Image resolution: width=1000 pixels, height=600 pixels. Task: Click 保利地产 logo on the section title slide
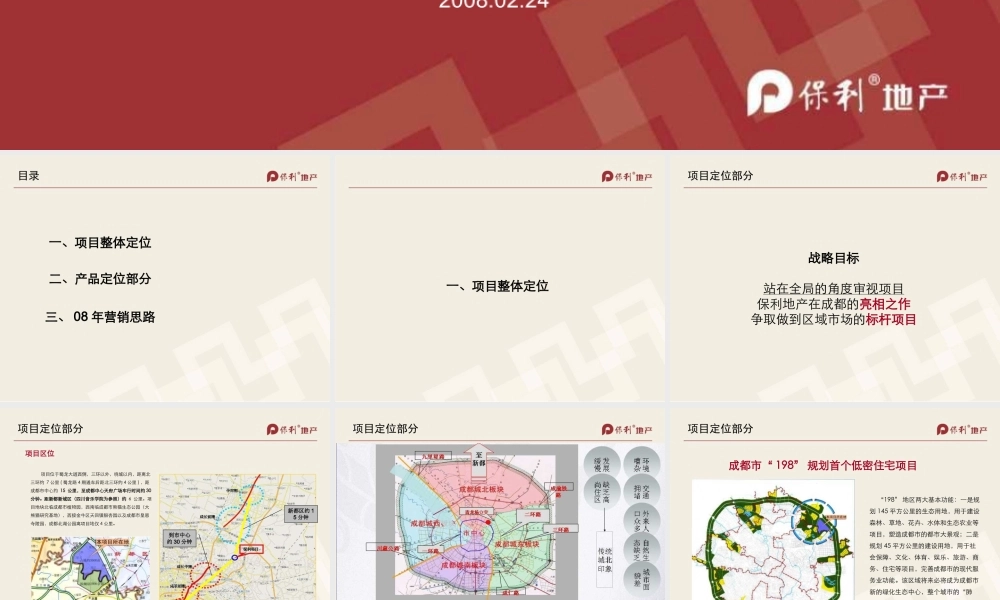click(x=626, y=177)
